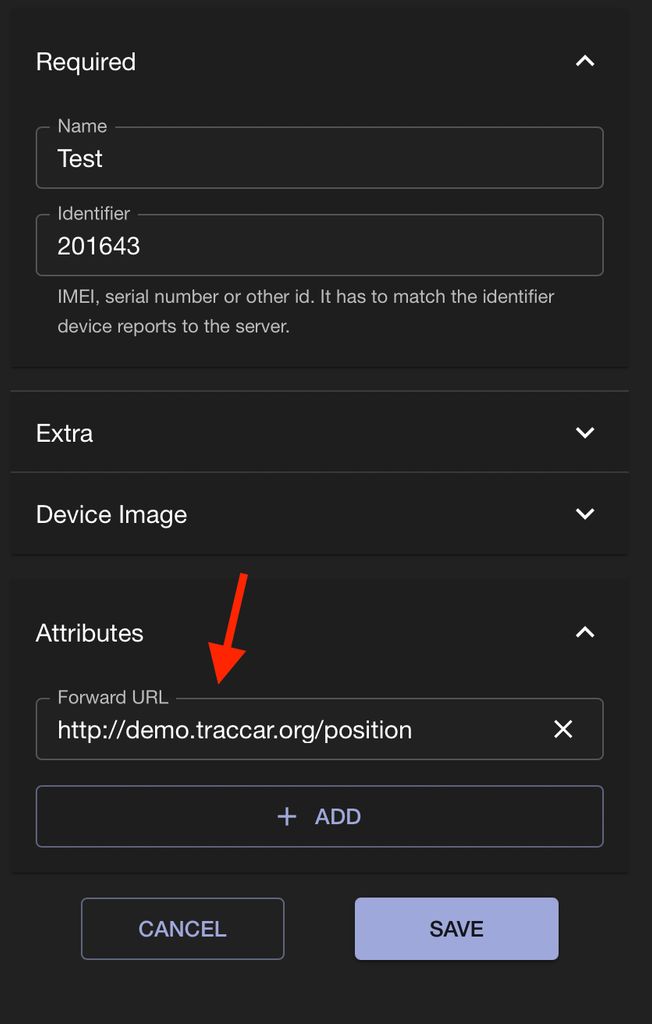This screenshot has width=652, height=1024.
Task: Click the Name field label
Action: click(x=82, y=127)
